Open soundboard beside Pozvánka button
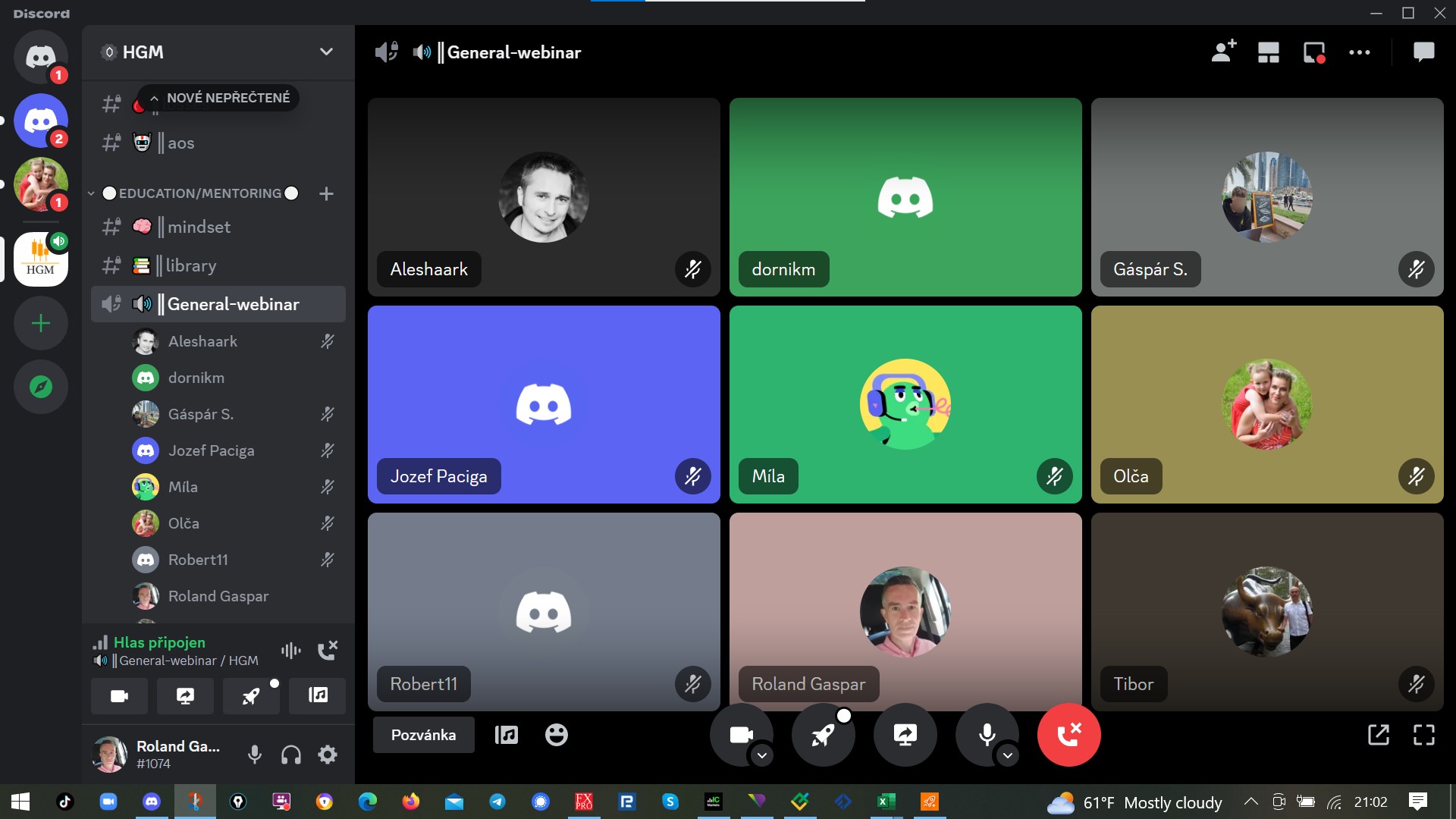This screenshot has height=819, width=1456. 507,735
